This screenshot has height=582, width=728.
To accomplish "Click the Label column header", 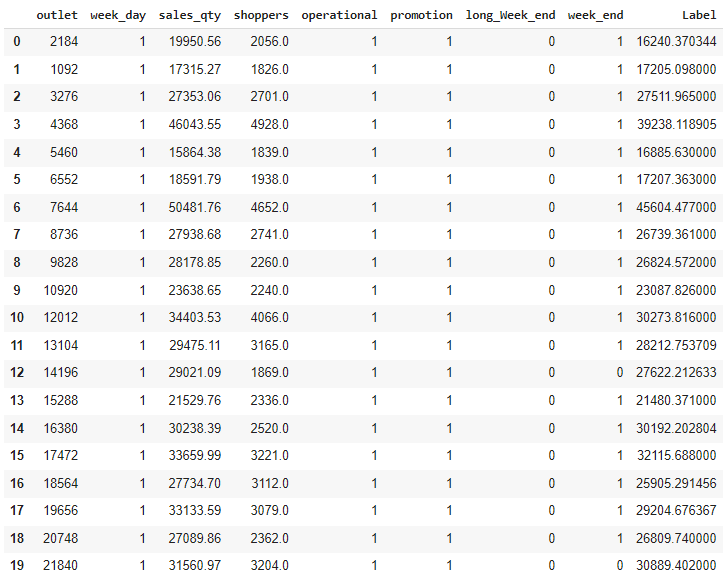I will tap(699, 15).
